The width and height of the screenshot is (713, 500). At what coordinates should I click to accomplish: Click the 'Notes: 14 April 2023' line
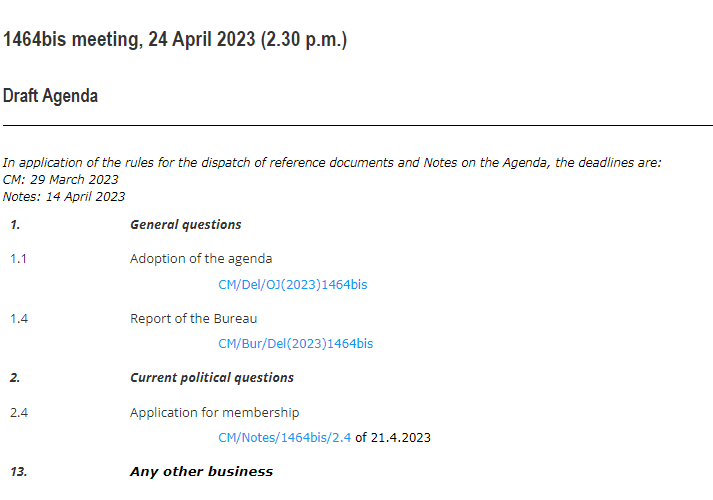(x=64, y=196)
